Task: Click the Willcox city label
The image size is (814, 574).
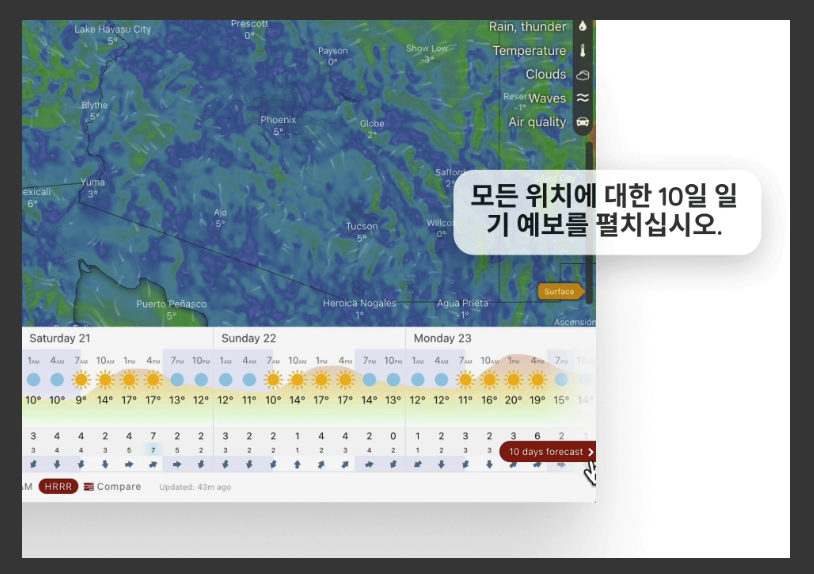Action: pyautogui.click(x=441, y=223)
